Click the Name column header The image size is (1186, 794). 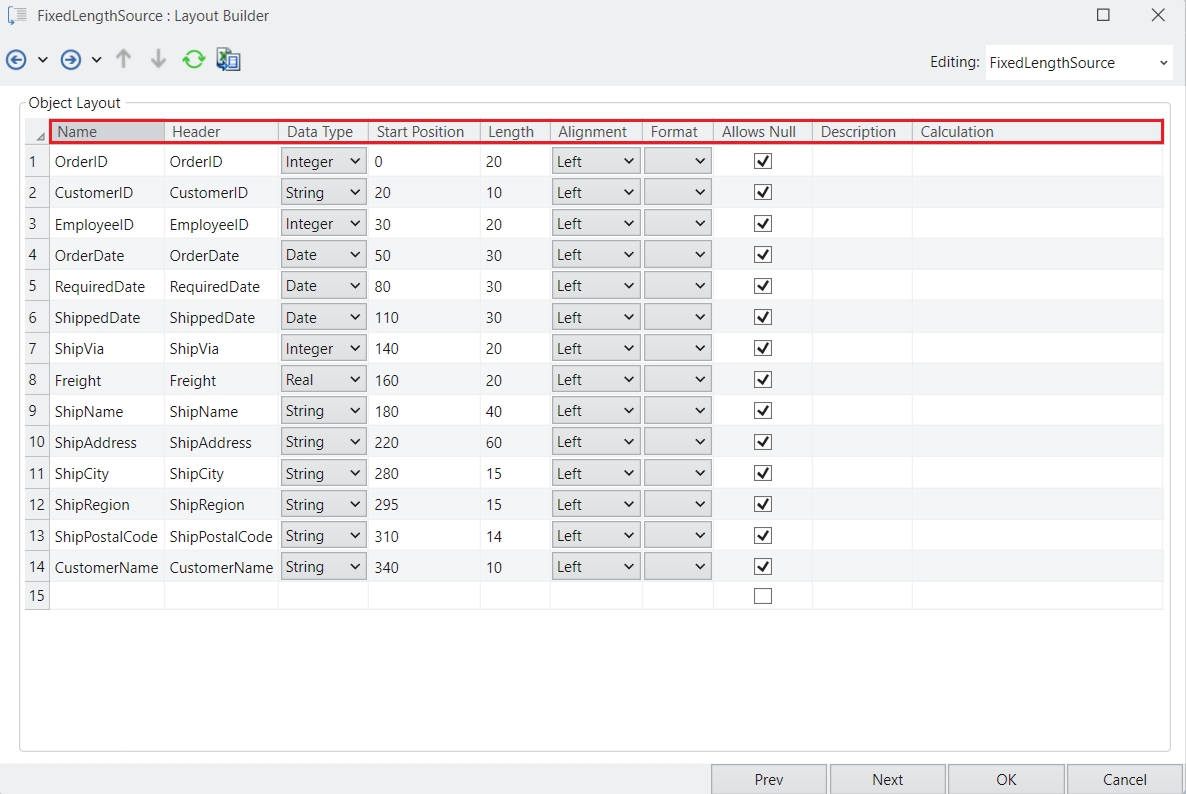tap(107, 132)
